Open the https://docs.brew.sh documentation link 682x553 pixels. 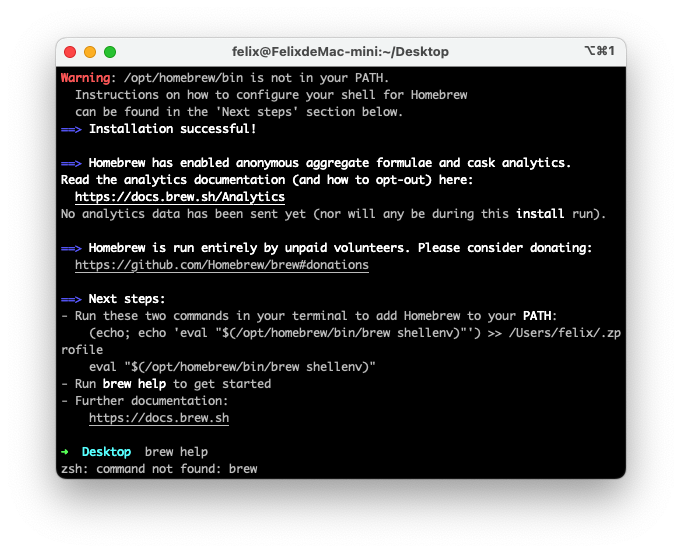coord(159,418)
